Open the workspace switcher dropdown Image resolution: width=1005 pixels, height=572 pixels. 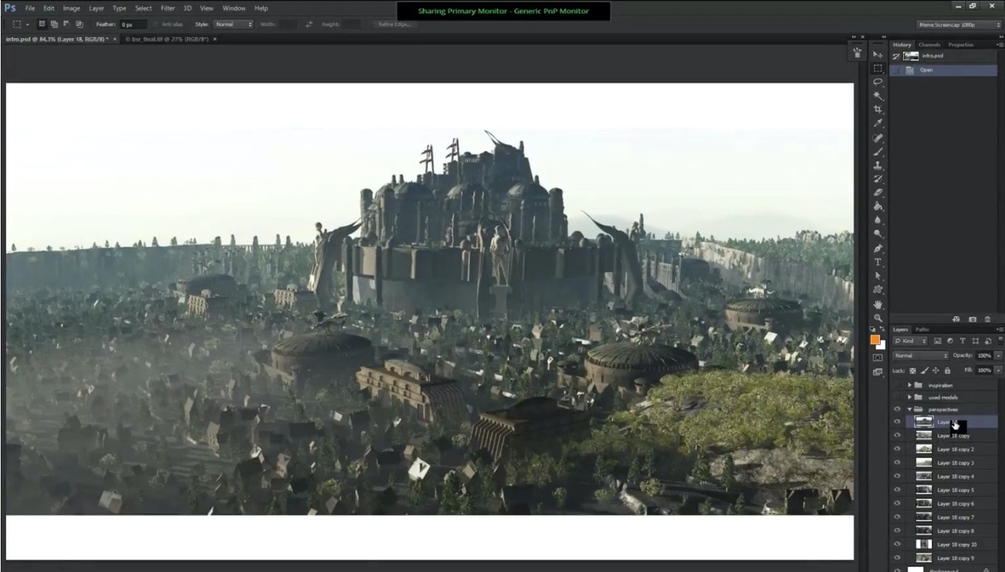click(x=959, y=24)
